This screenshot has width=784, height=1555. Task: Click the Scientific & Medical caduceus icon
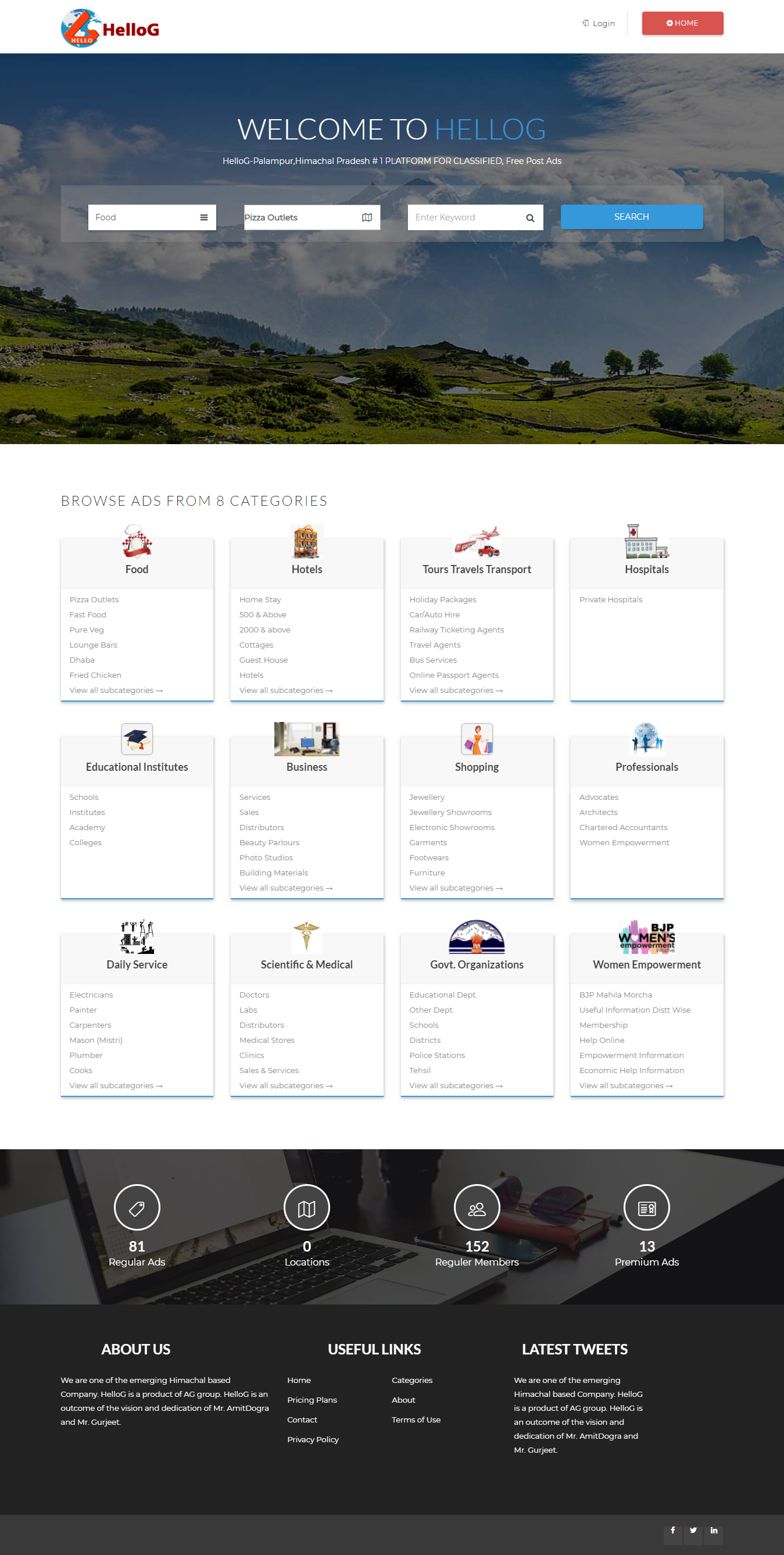pos(307,936)
